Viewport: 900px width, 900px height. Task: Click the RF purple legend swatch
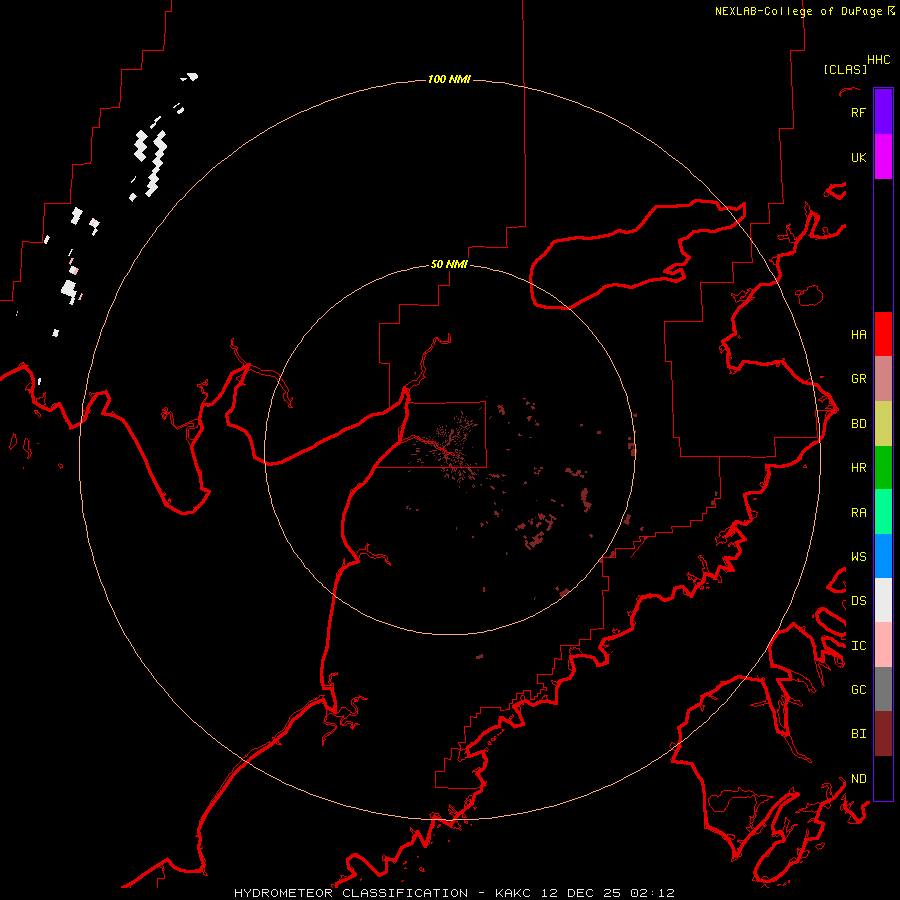883,112
